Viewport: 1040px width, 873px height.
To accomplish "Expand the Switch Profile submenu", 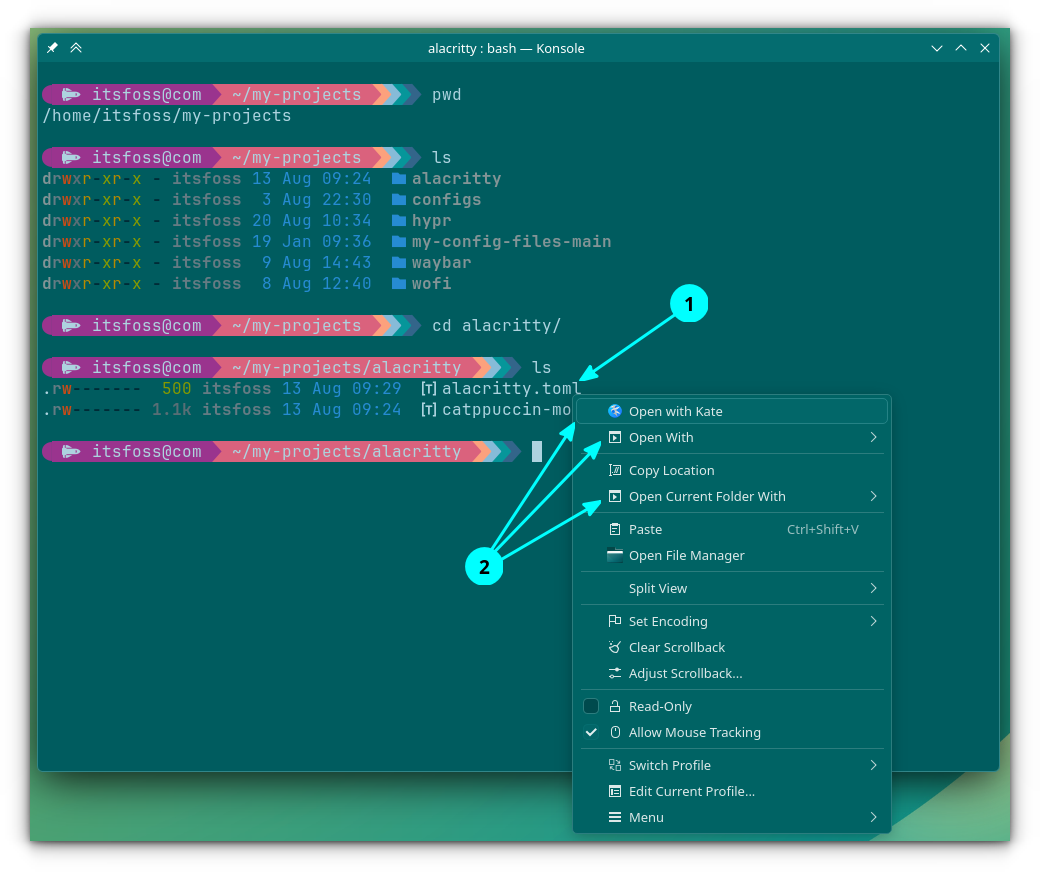I will coord(873,765).
